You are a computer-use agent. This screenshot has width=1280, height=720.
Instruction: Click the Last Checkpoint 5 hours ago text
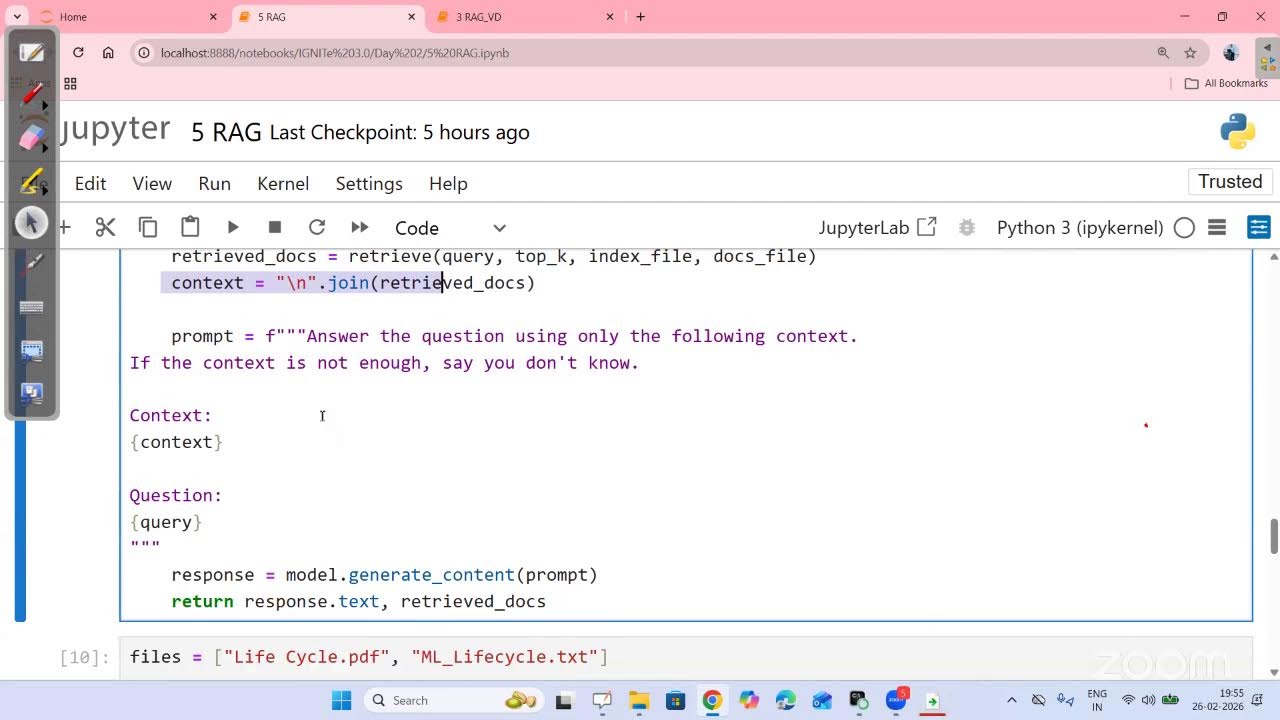click(400, 132)
